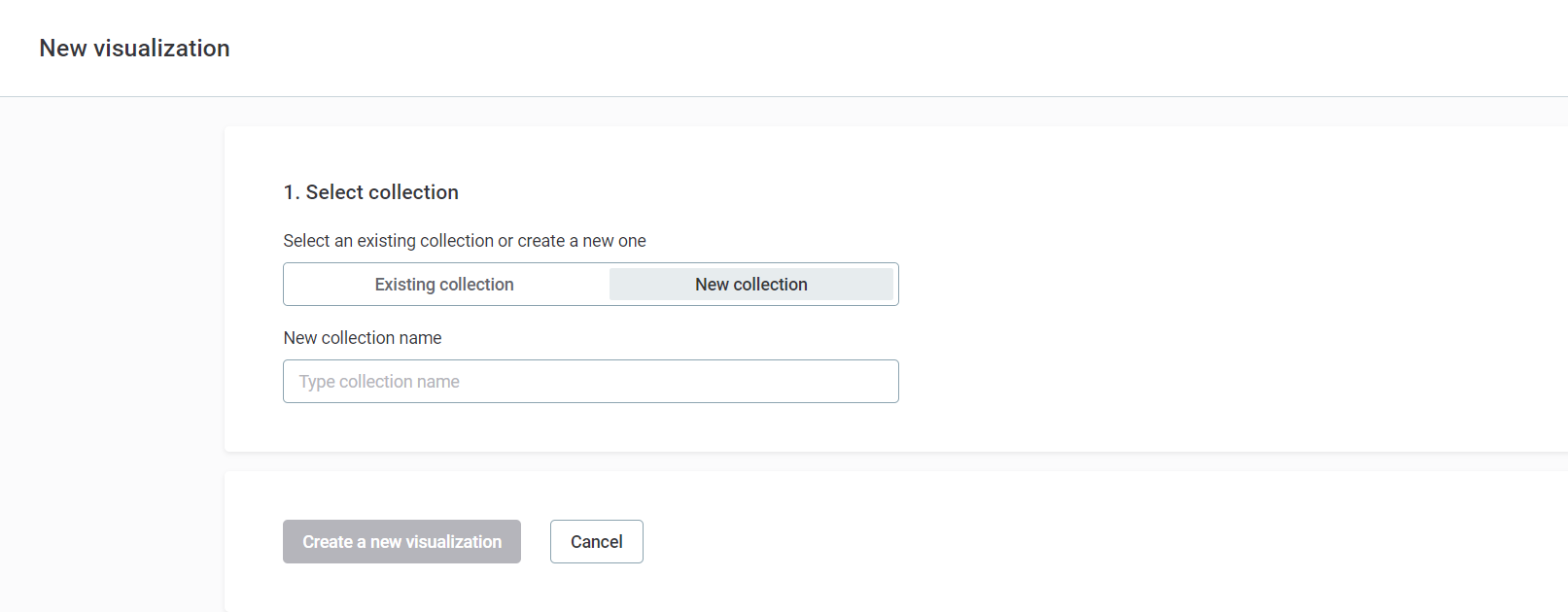Choose New collection in the segmented control

click(x=750, y=285)
